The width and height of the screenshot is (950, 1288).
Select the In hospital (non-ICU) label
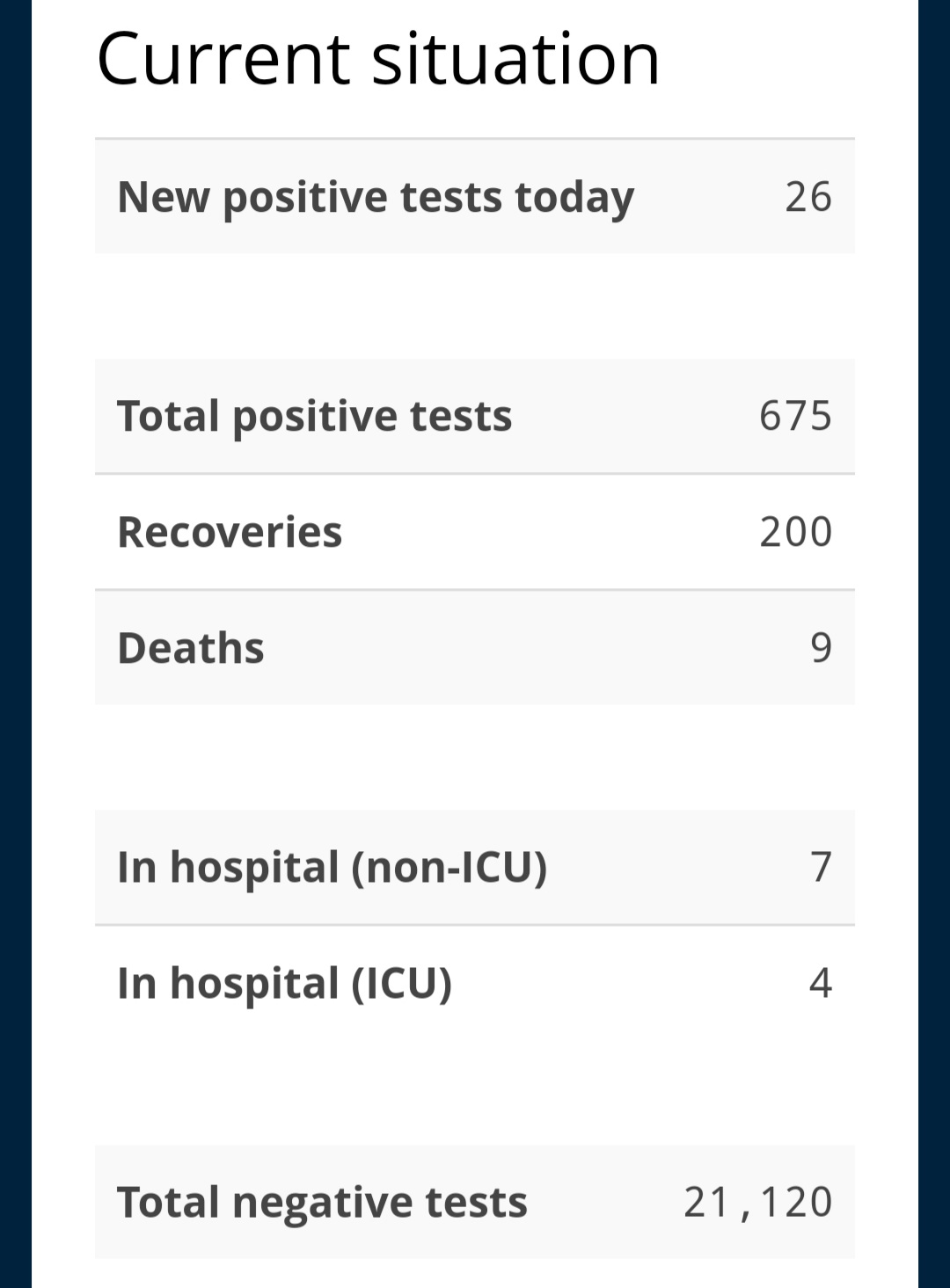coord(332,868)
